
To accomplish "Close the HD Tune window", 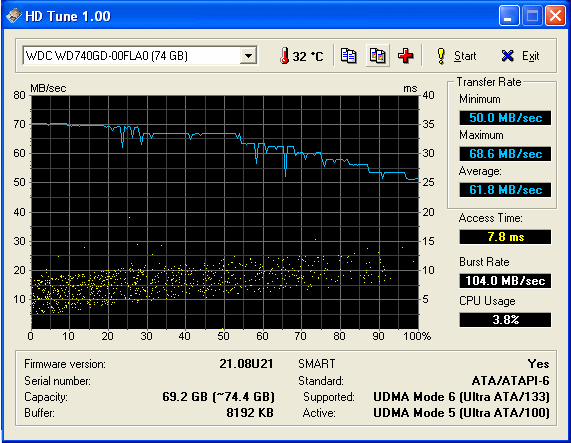I will tap(555, 16).
